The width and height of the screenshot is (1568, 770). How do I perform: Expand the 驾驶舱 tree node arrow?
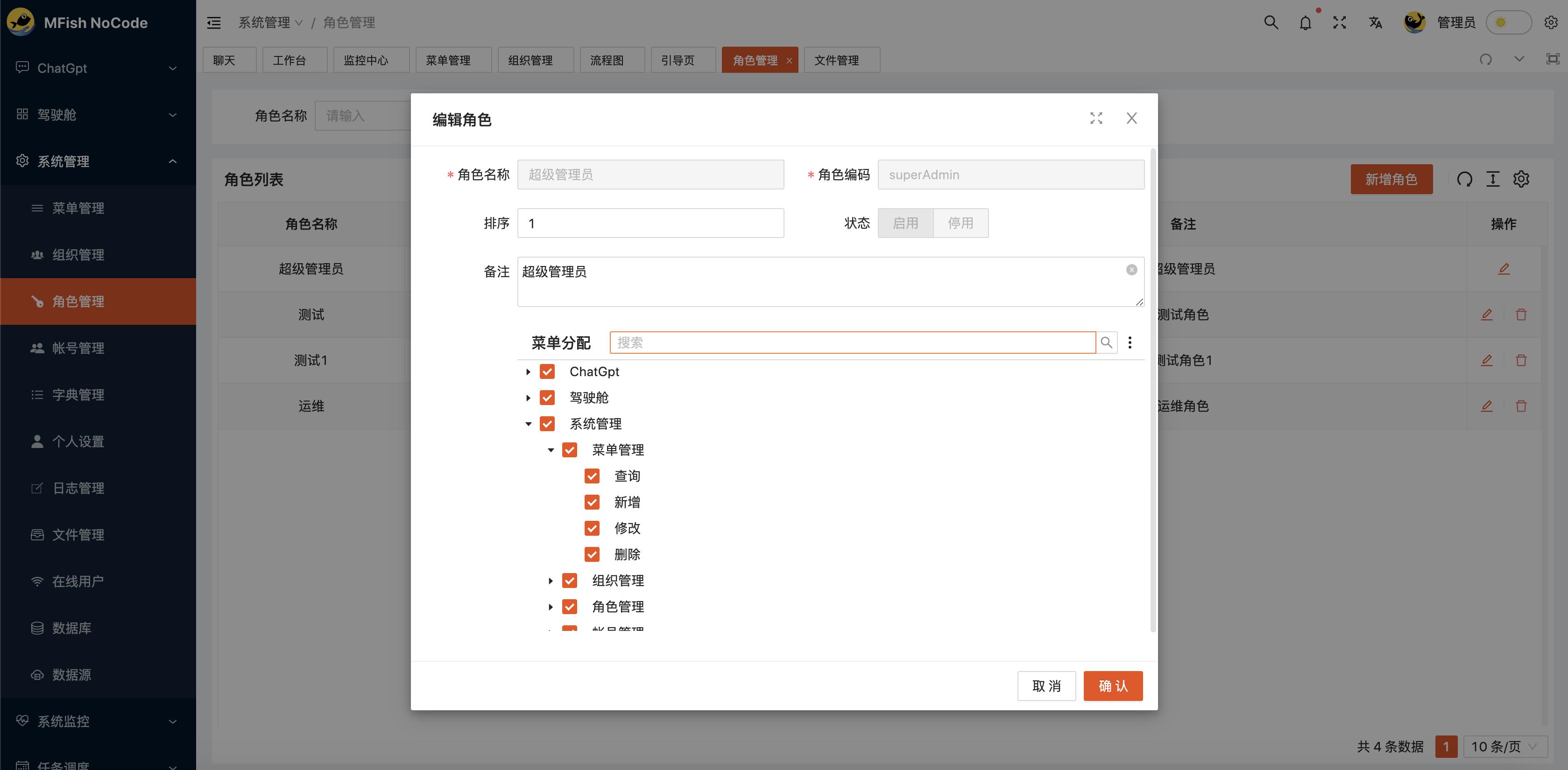[x=528, y=398]
